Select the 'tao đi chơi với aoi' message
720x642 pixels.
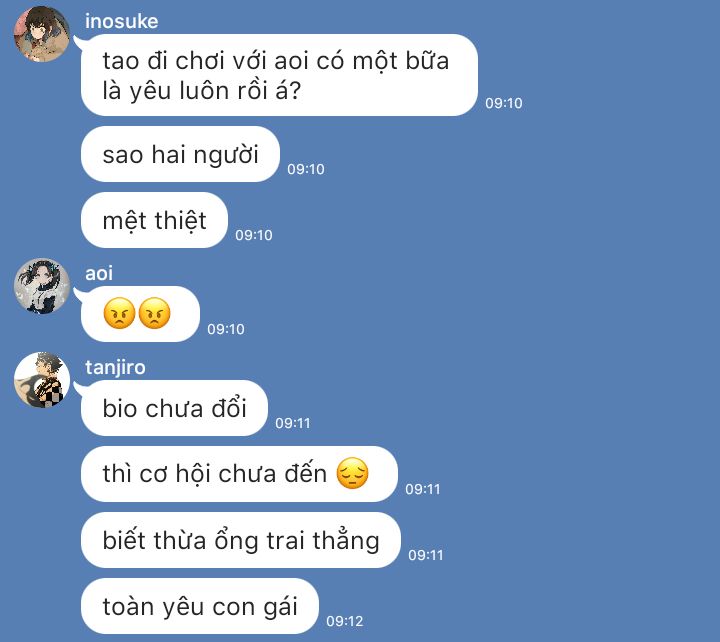pyautogui.click(x=279, y=75)
